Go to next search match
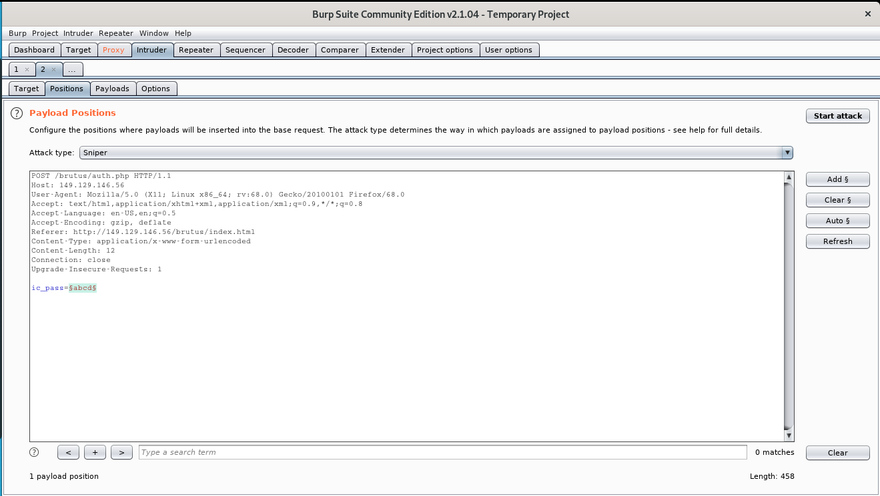This screenshot has width=880, height=496. point(122,452)
